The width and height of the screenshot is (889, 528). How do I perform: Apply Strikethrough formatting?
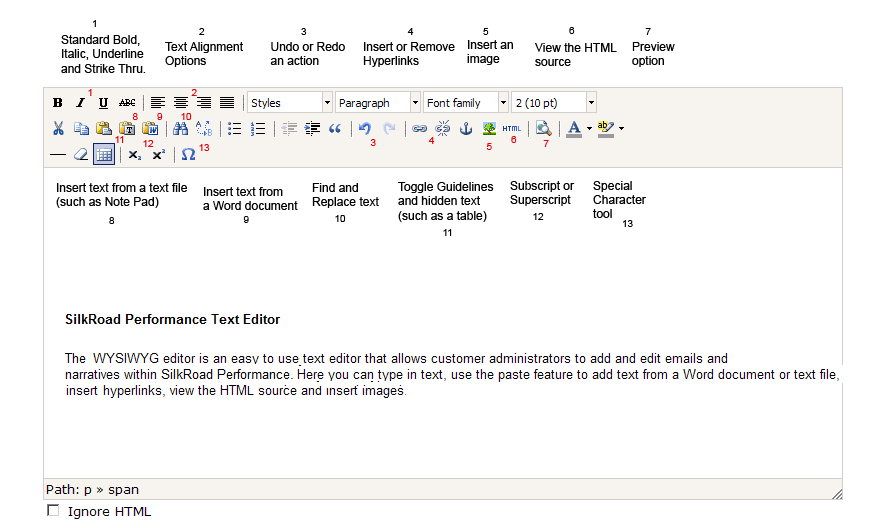click(127, 103)
